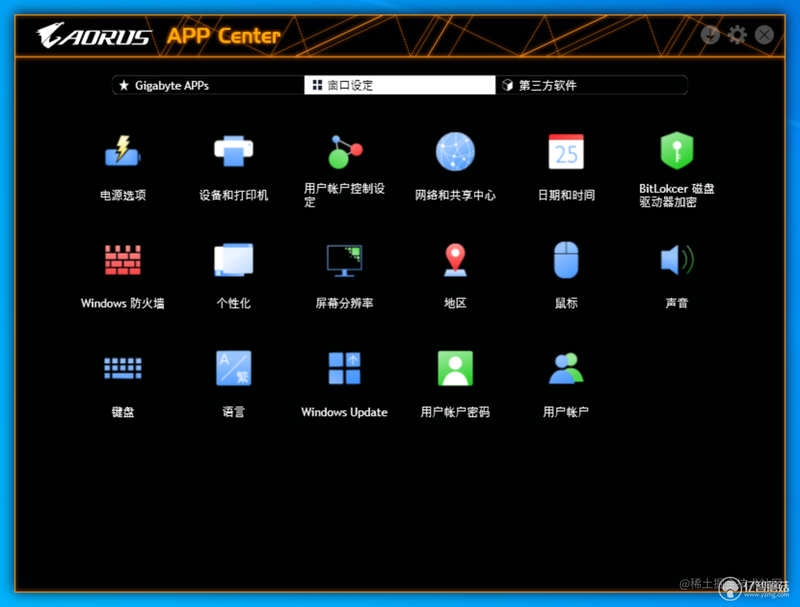Open the 键盘 keyboard icon
This screenshot has width=800, height=607.
(x=122, y=368)
